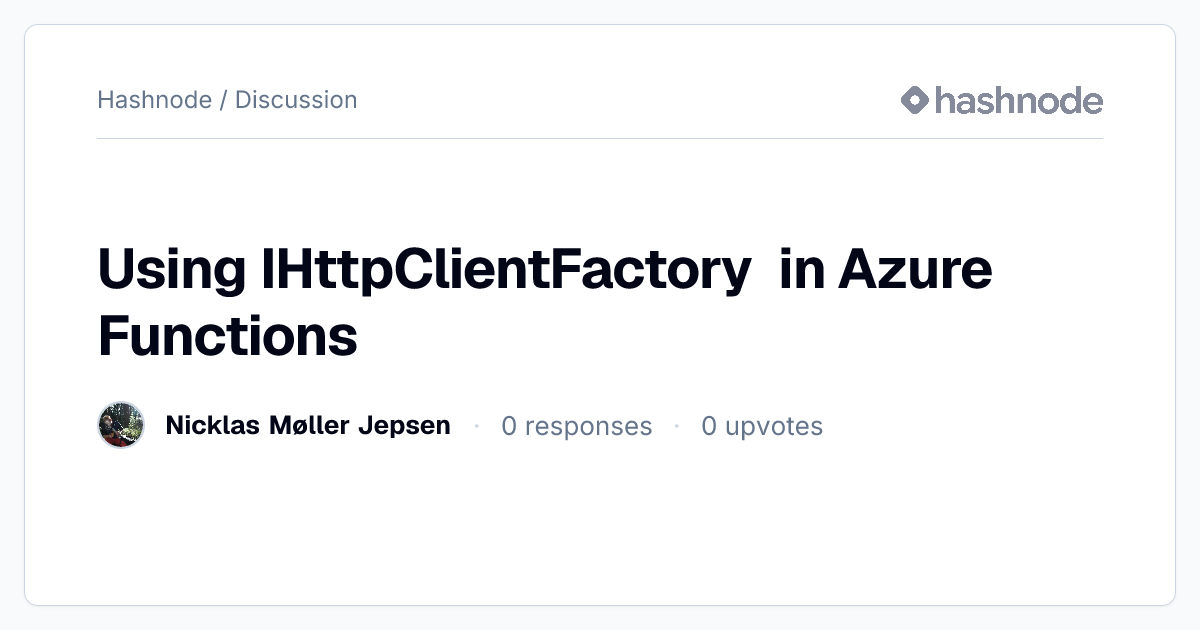Click the word responses beside the zero
The image size is (1200, 630).
pyautogui.click(x=588, y=427)
